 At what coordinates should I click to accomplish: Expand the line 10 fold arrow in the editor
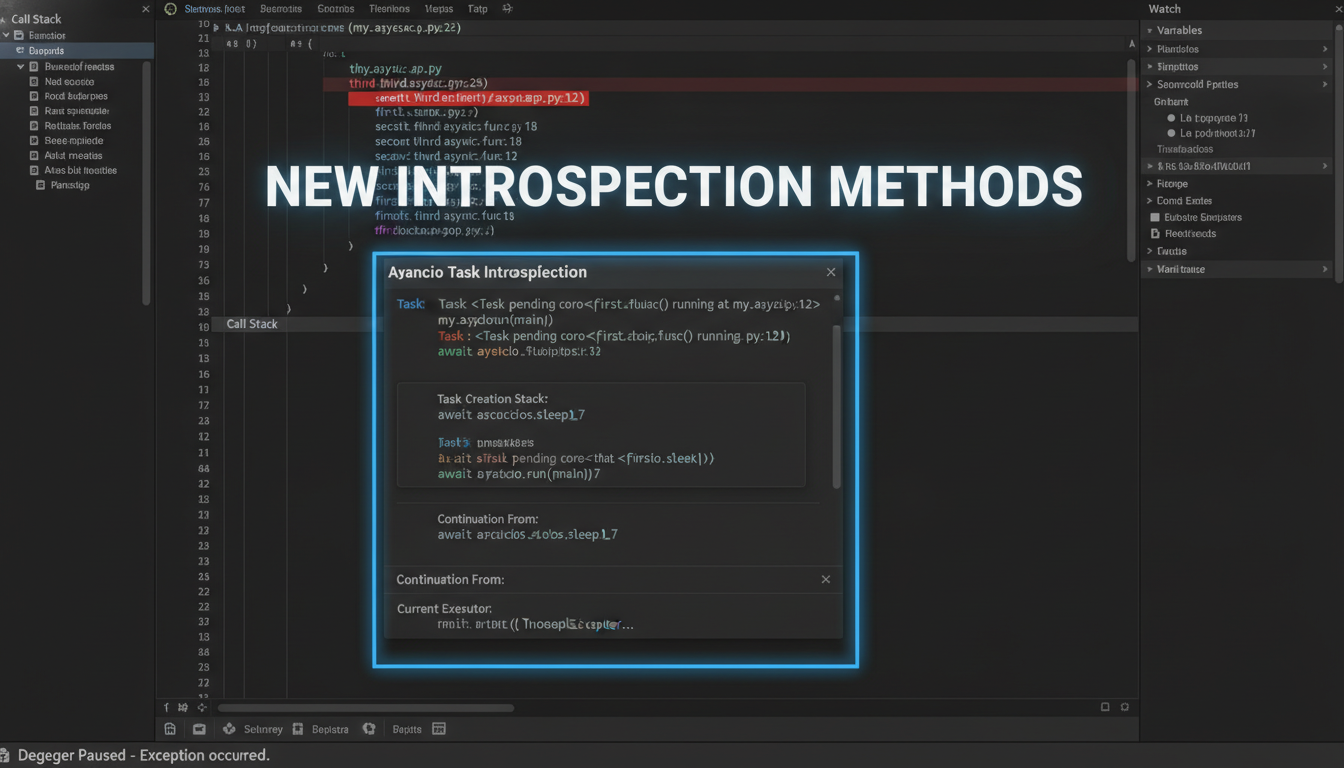point(217,28)
